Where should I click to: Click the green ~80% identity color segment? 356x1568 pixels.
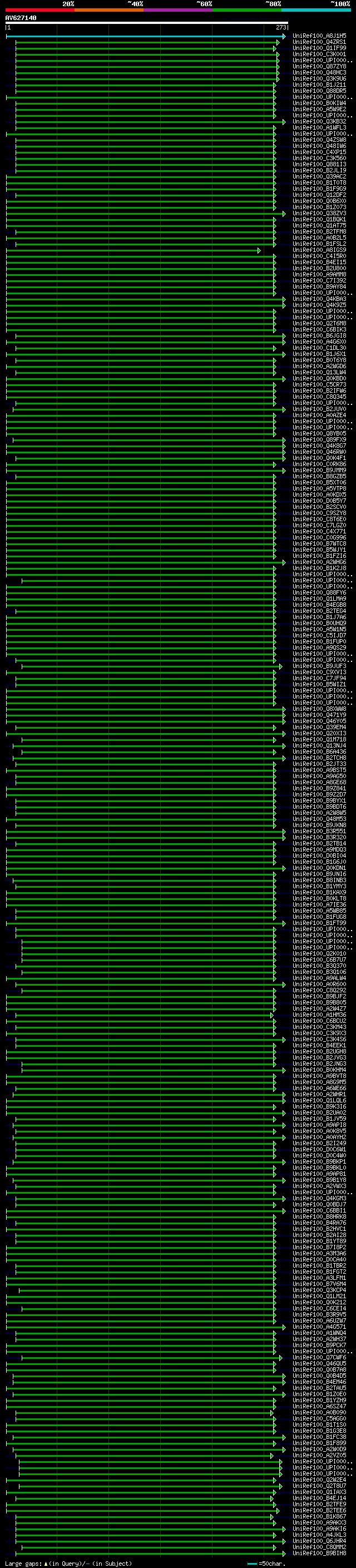247,10
